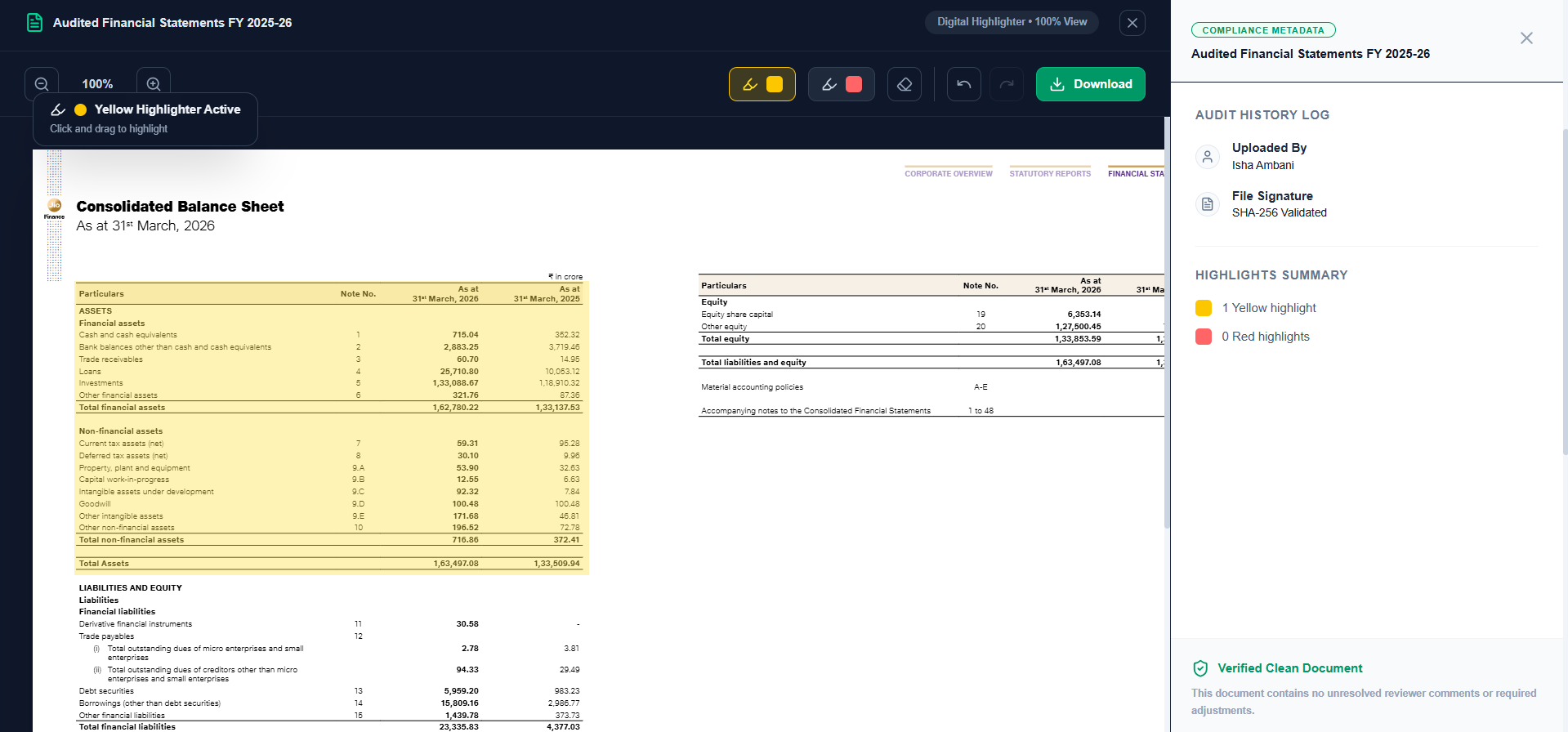Click the Debt securities value 5,959.20
This screenshot has width=1568, height=732.
(x=461, y=691)
